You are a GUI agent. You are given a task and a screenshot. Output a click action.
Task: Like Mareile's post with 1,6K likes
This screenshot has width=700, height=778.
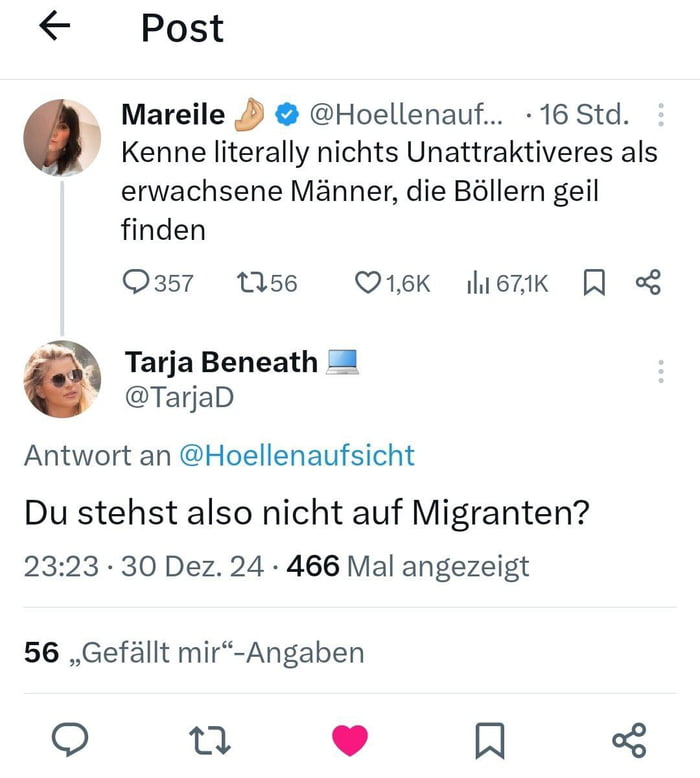369,284
